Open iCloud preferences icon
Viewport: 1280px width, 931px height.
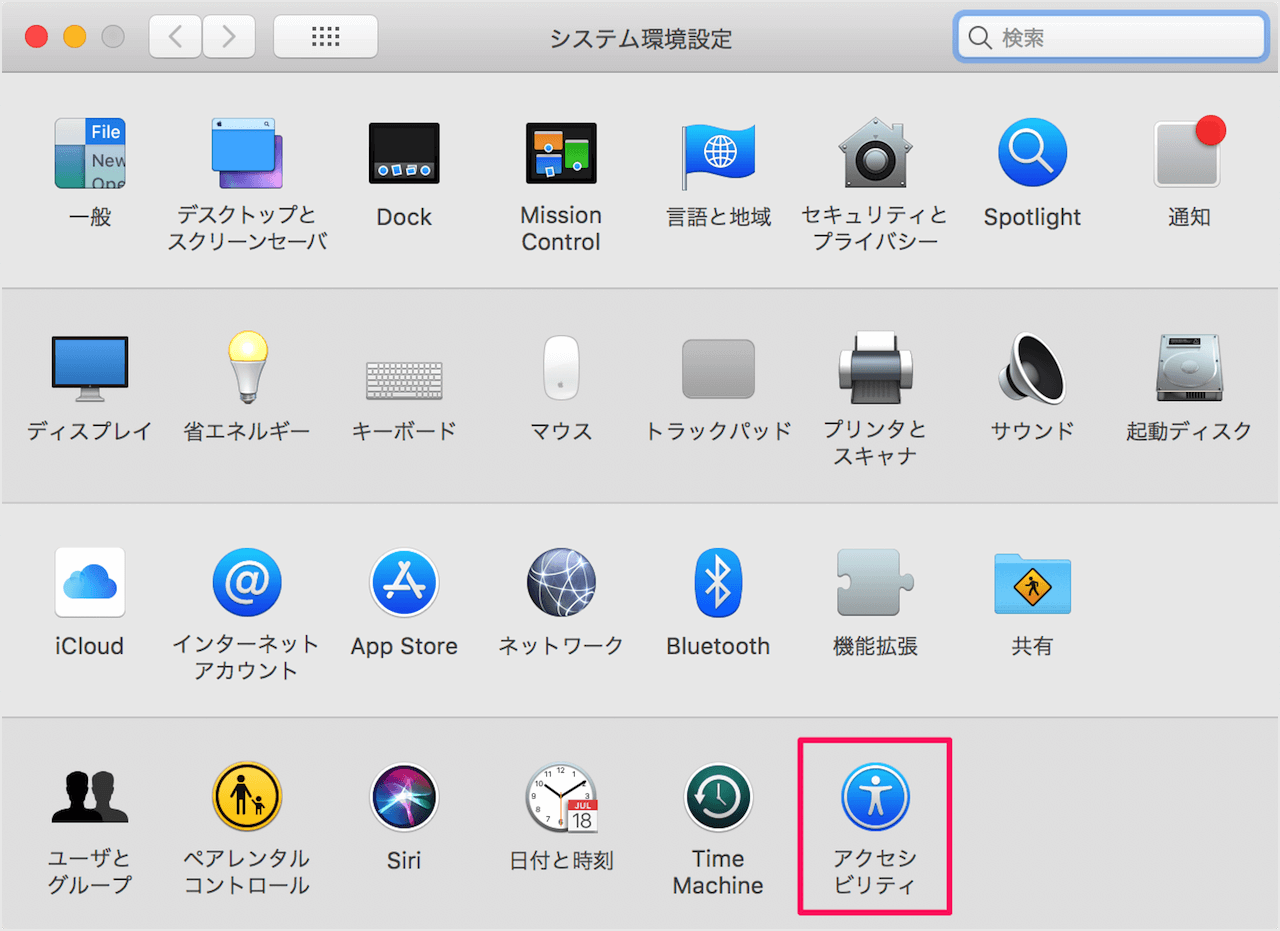[90, 582]
